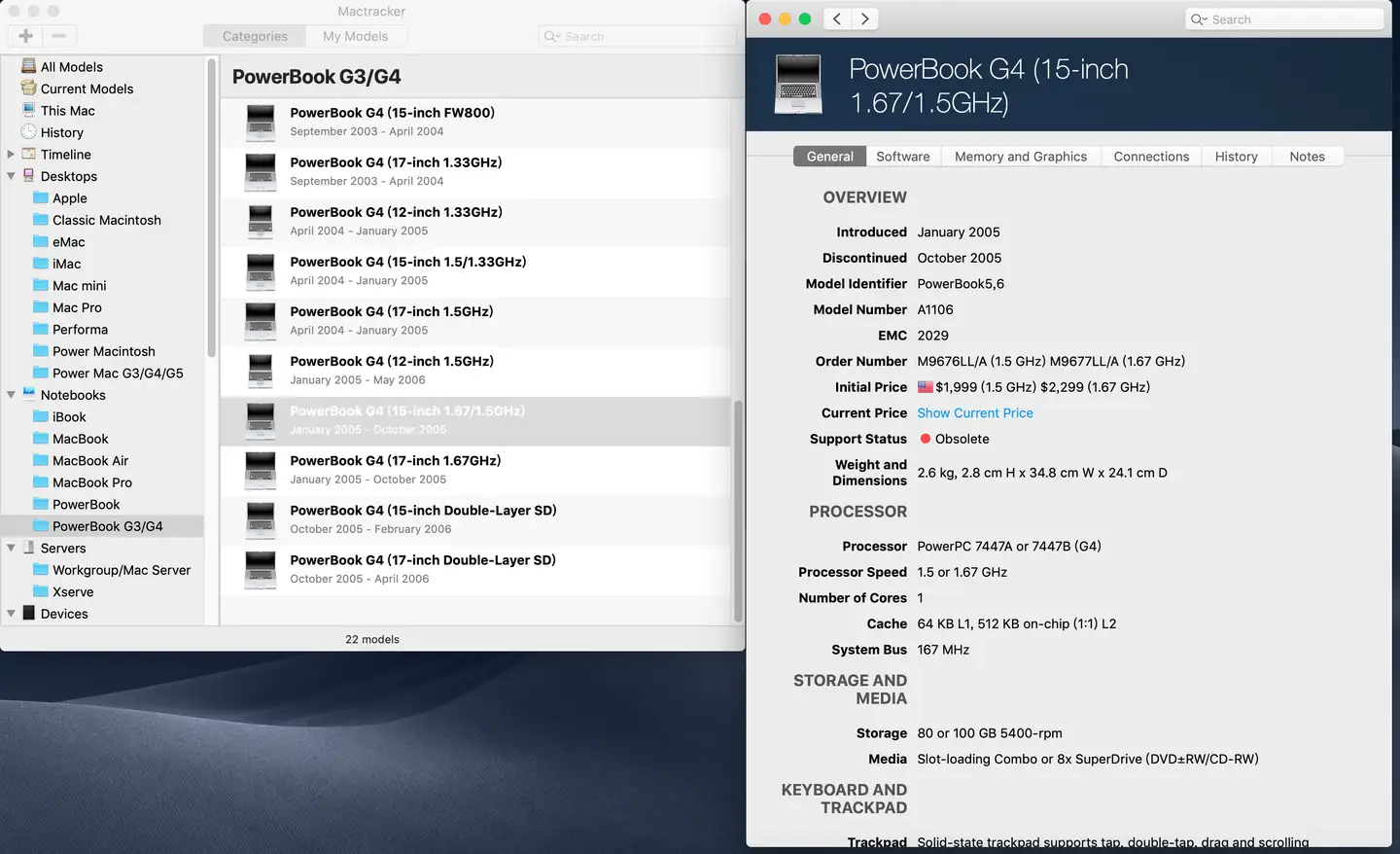Select PowerBook G4 (17-inch 1.67GHz) row
This screenshot has height=854, width=1400.
tap(475, 470)
